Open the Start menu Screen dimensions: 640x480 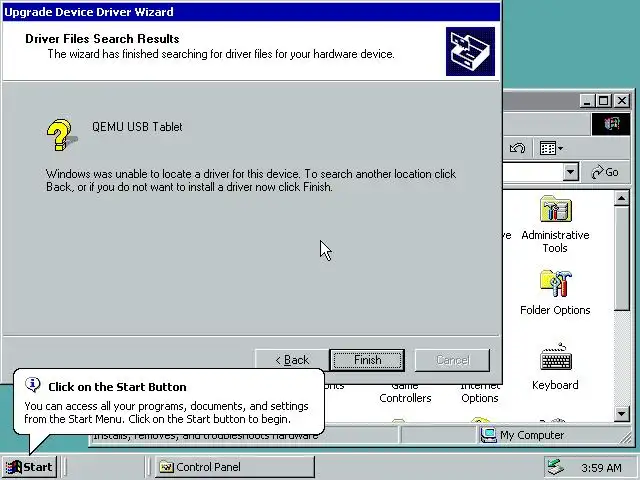(29, 467)
